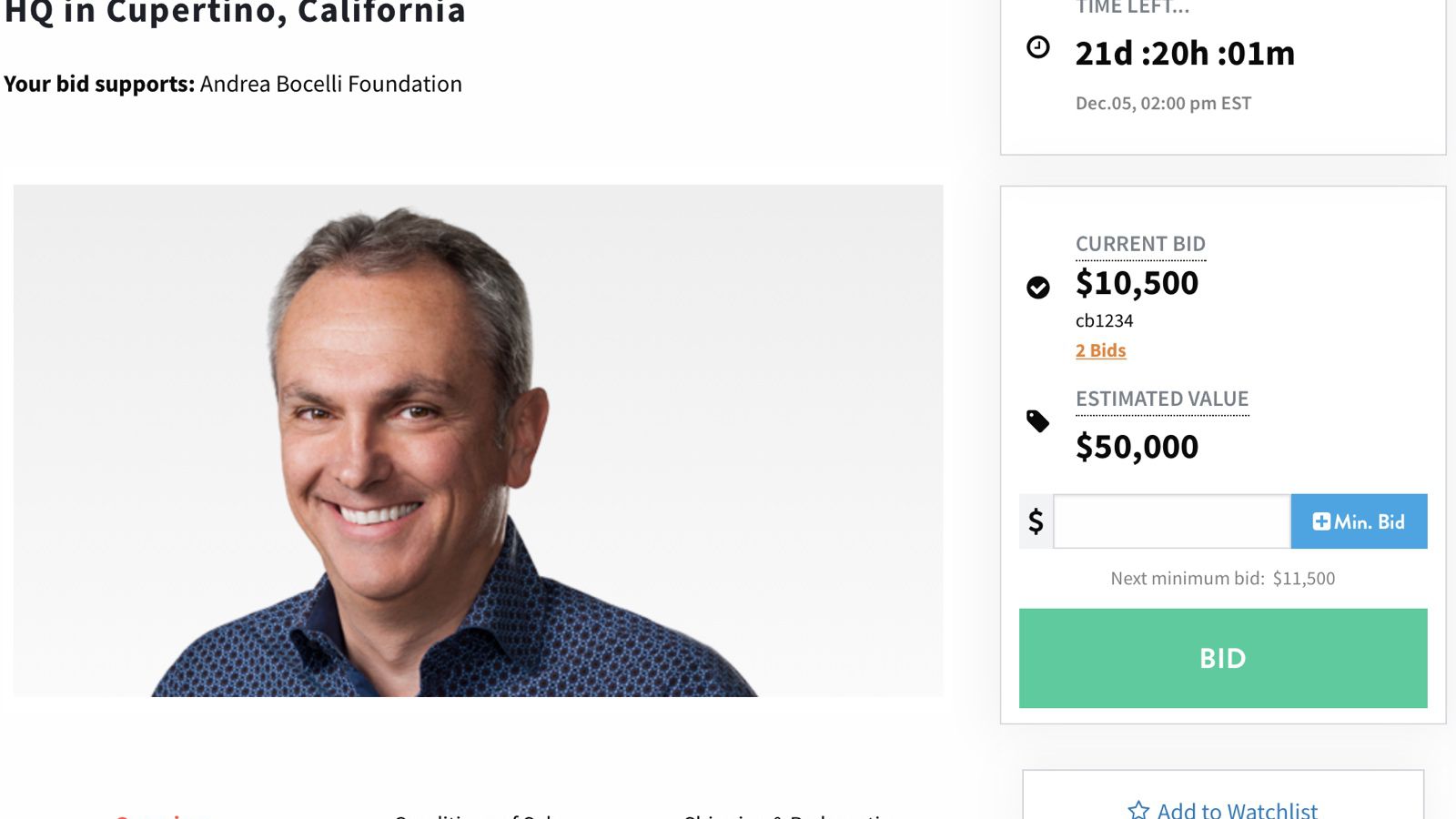
Task: Focus the bid amount input field
Action: [x=1171, y=521]
